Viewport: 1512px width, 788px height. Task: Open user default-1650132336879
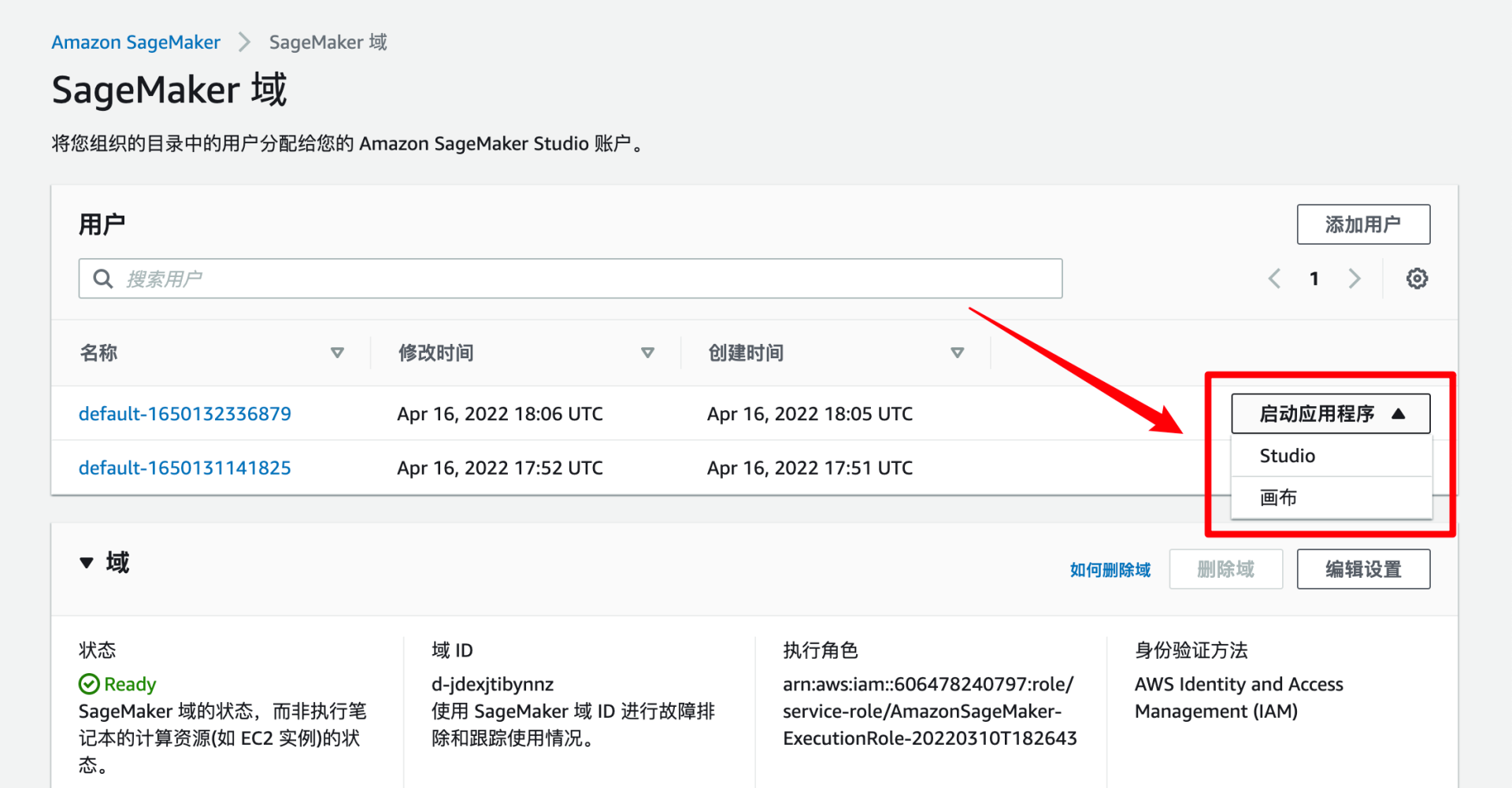click(x=185, y=414)
